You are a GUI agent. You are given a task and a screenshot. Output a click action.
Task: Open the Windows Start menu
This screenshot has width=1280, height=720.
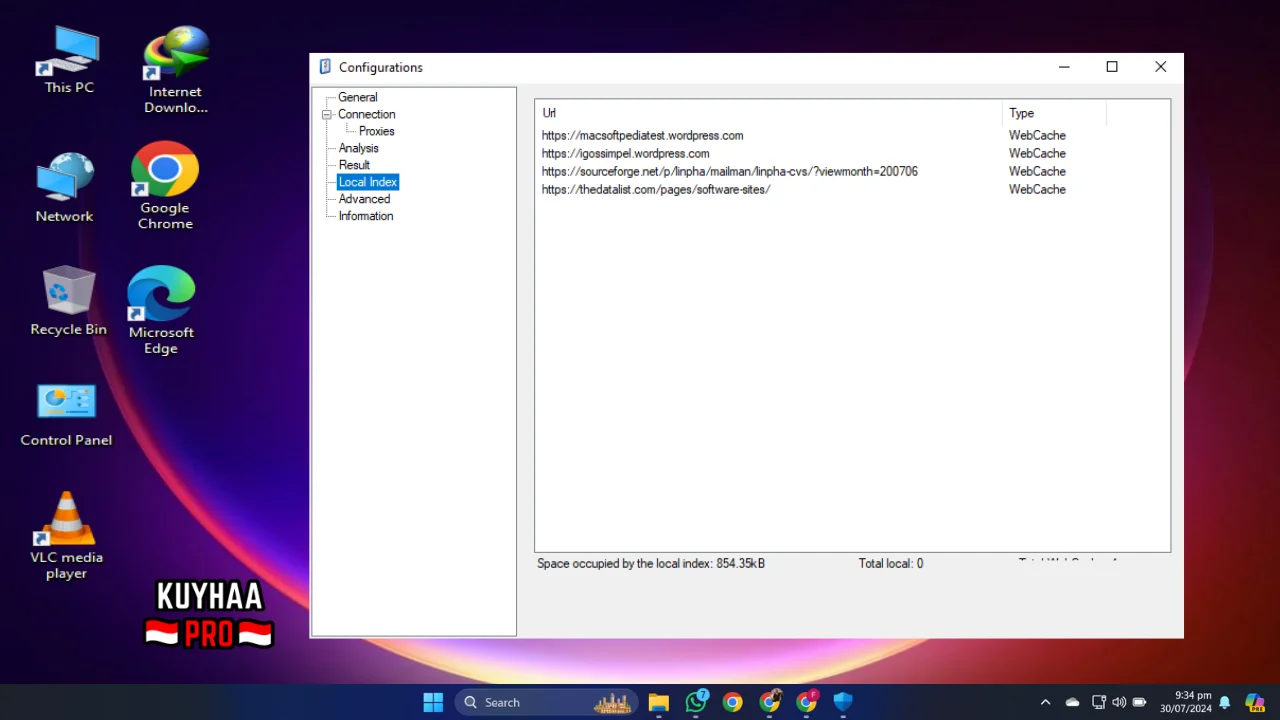coord(433,702)
